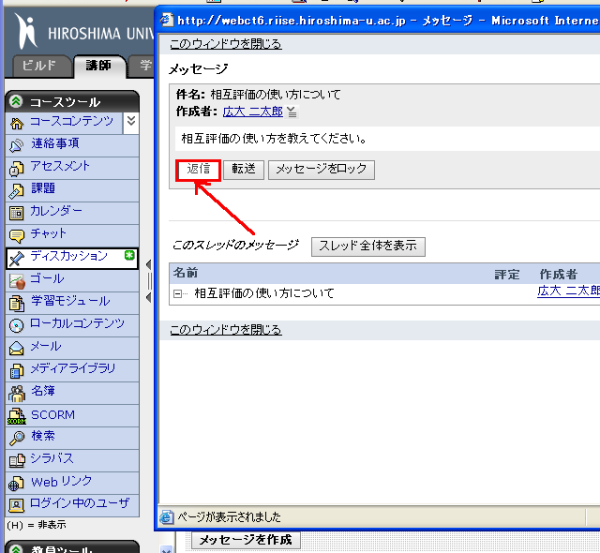Collapse the コースツール panel header
Viewport: 600px width, 553px height.
click(x=16, y=101)
